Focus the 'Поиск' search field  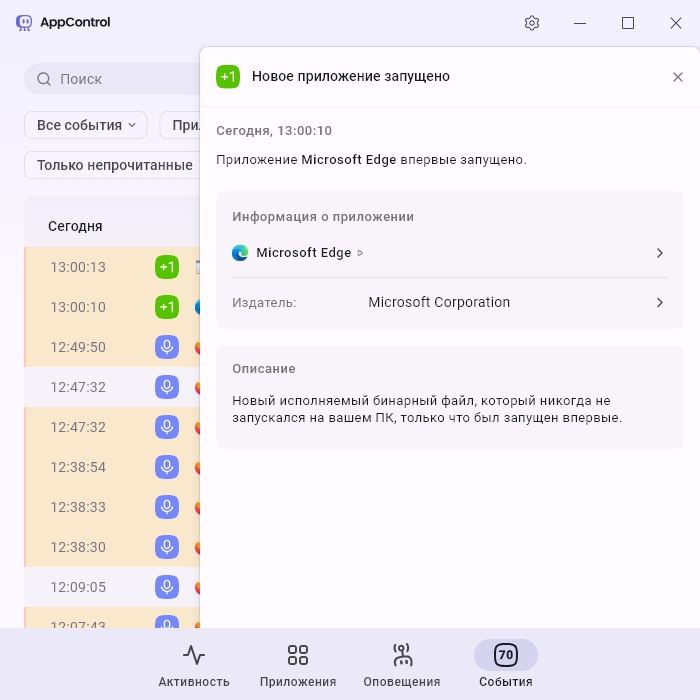point(112,79)
